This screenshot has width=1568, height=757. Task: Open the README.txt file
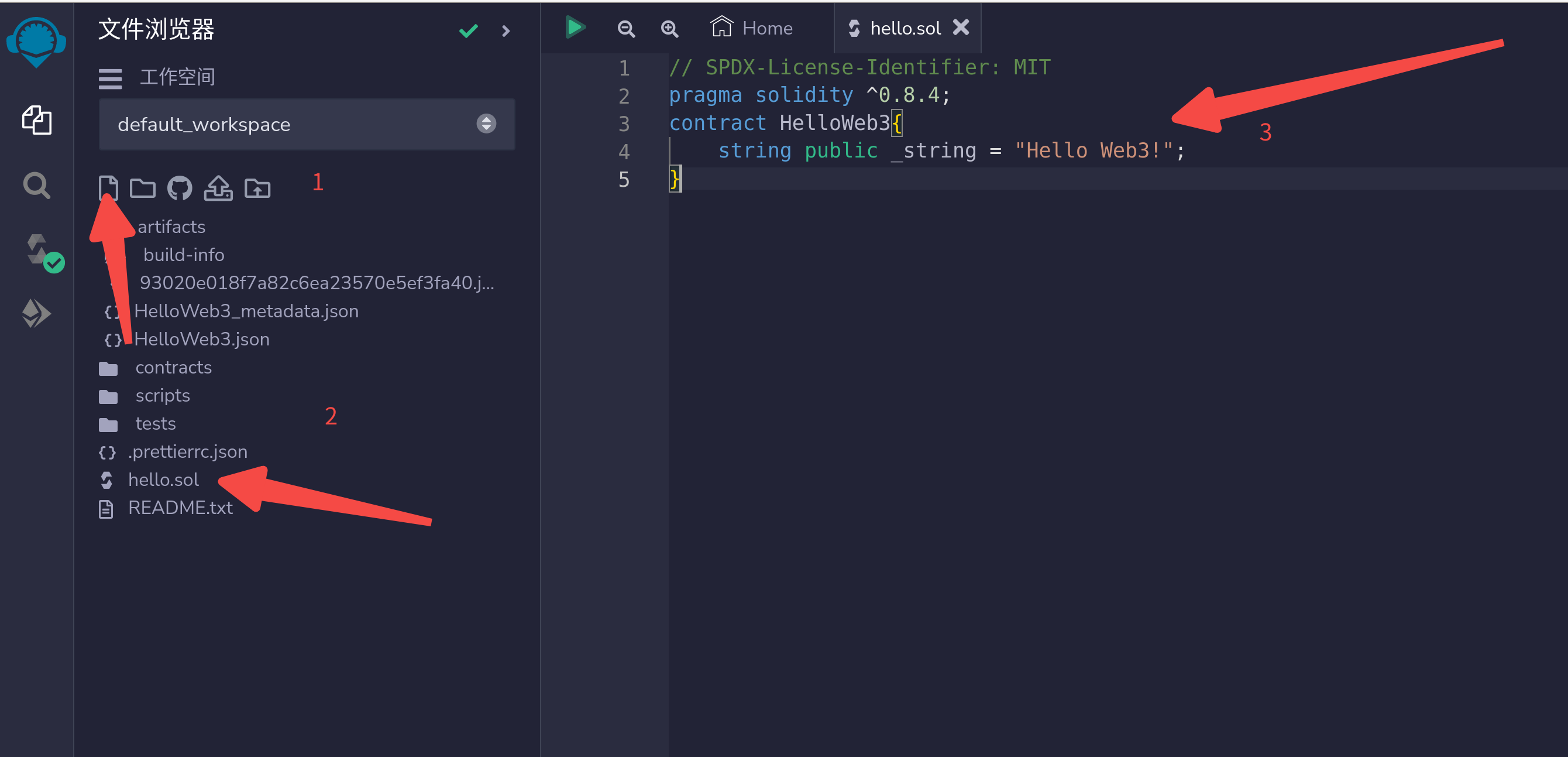pyautogui.click(x=180, y=508)
